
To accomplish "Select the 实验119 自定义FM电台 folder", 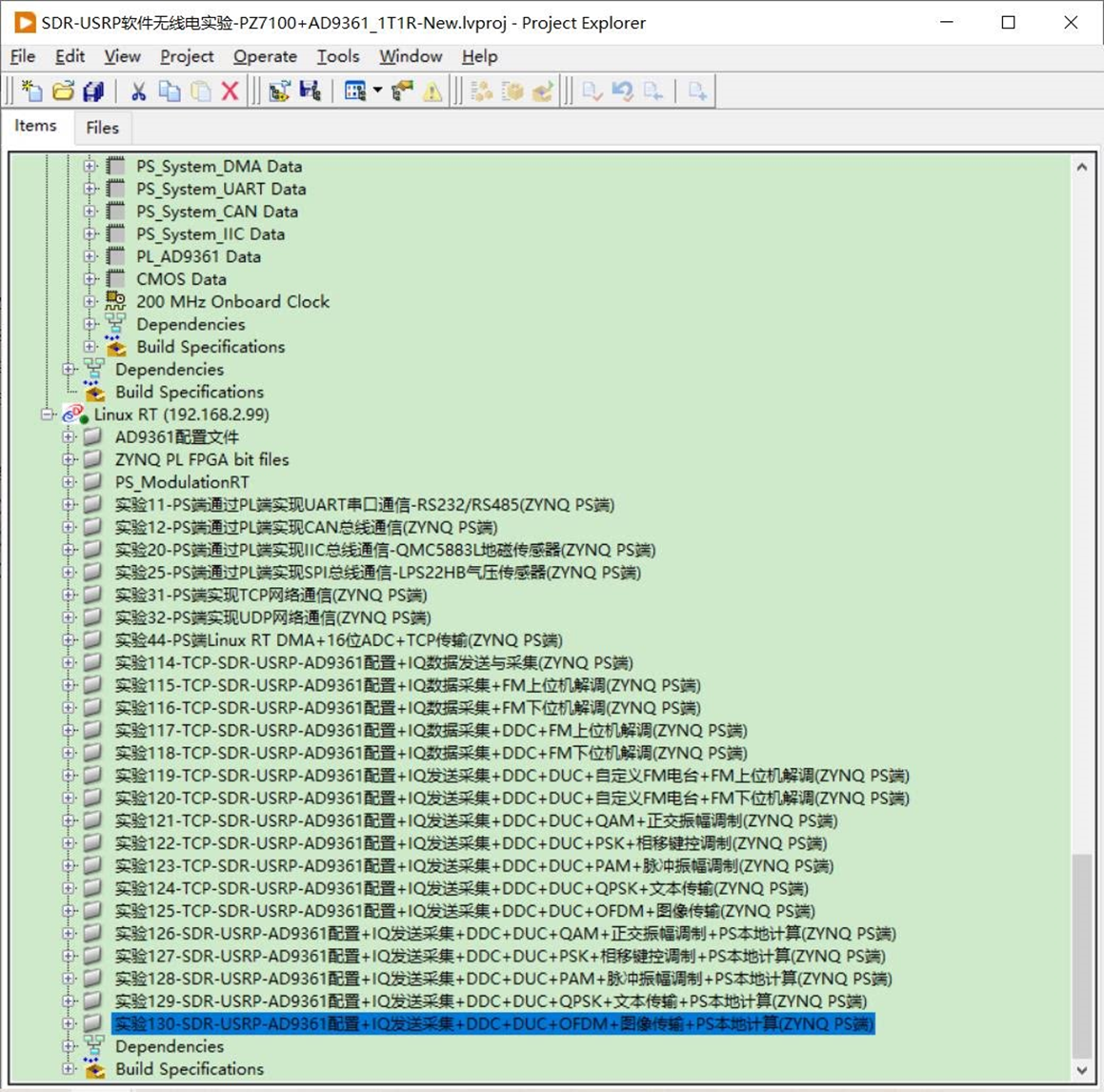I will click(512, 775).
